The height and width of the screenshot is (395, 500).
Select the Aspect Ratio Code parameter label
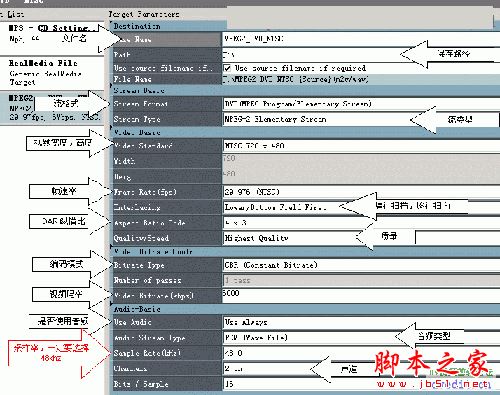pos(167,223)
